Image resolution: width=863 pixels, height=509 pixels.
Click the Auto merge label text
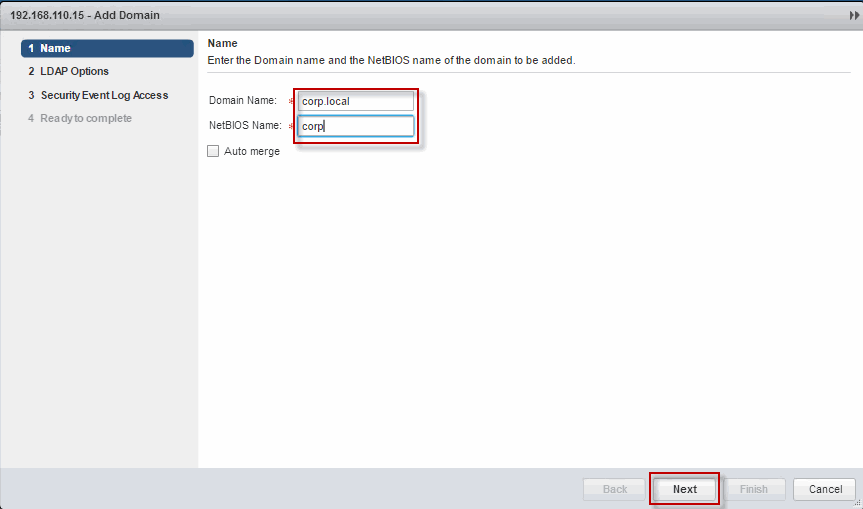tap(252, 151)
